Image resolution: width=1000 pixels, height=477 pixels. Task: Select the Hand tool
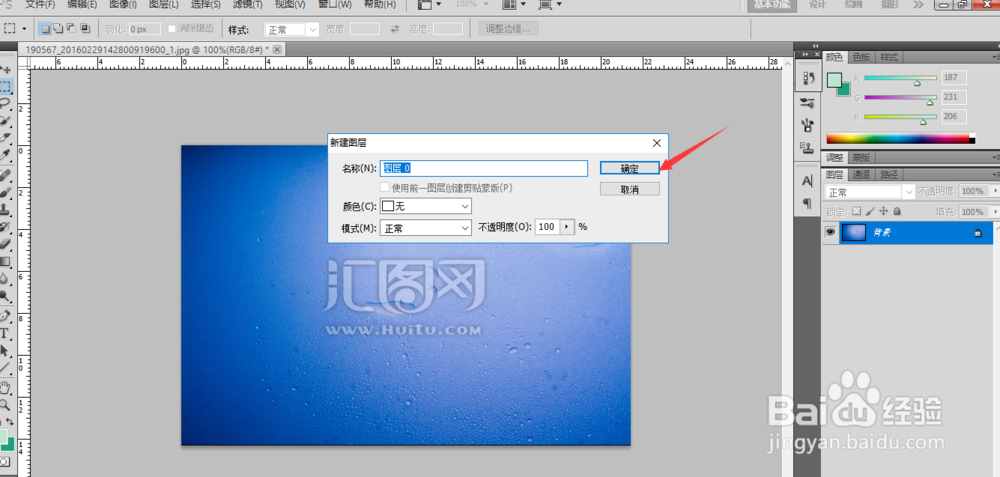[x=5, y=387]
